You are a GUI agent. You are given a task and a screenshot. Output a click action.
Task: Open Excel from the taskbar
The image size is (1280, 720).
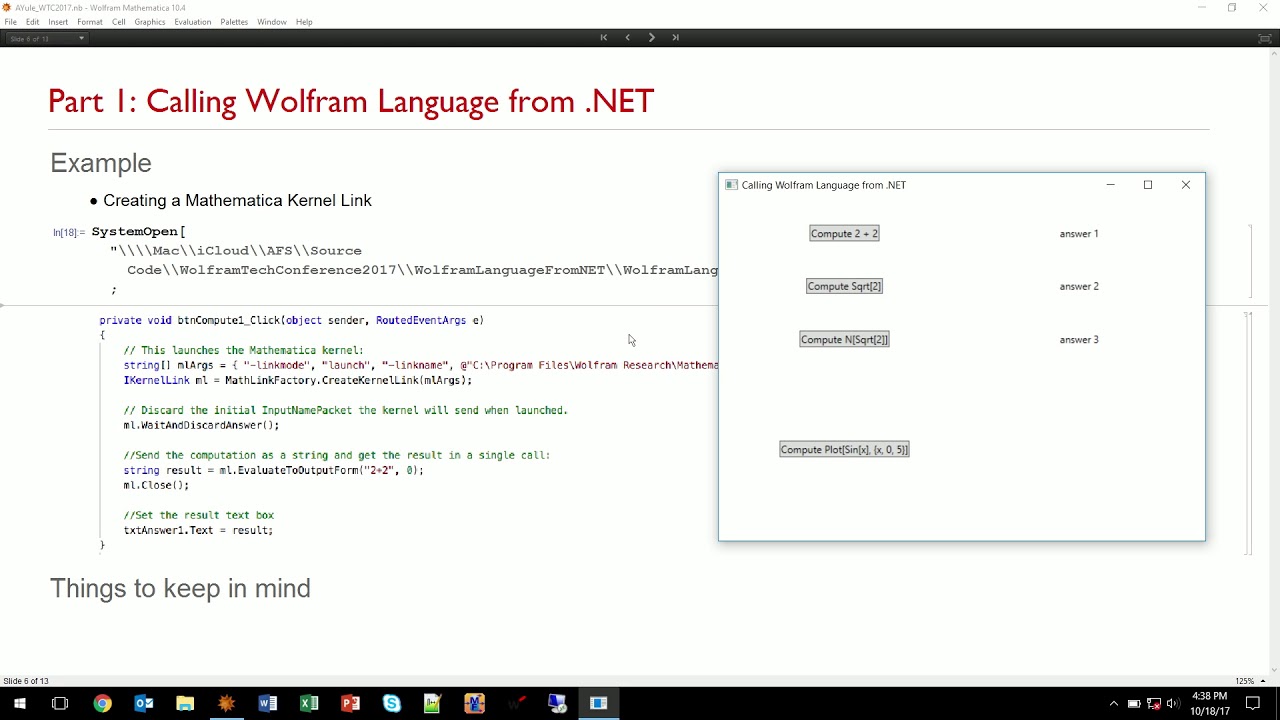click(x=309, y=703)
